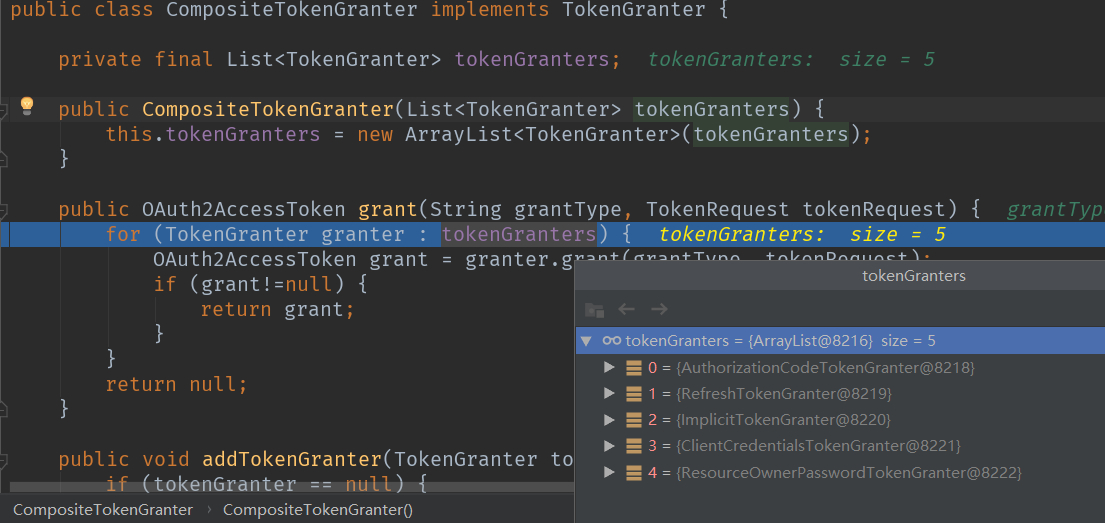Screen dimensions: 1105x523
Task: Select the {ResourceOwnerPasswordTokenGranter@8222} row text
Action: (x=848, y=473)
